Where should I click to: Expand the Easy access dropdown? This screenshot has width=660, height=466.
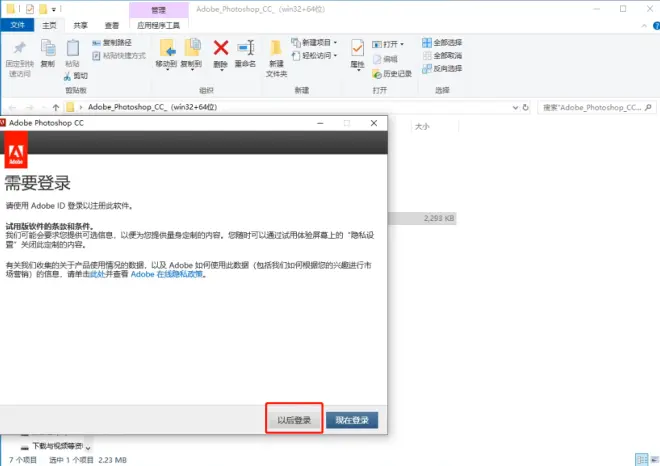tap(335, 56)
